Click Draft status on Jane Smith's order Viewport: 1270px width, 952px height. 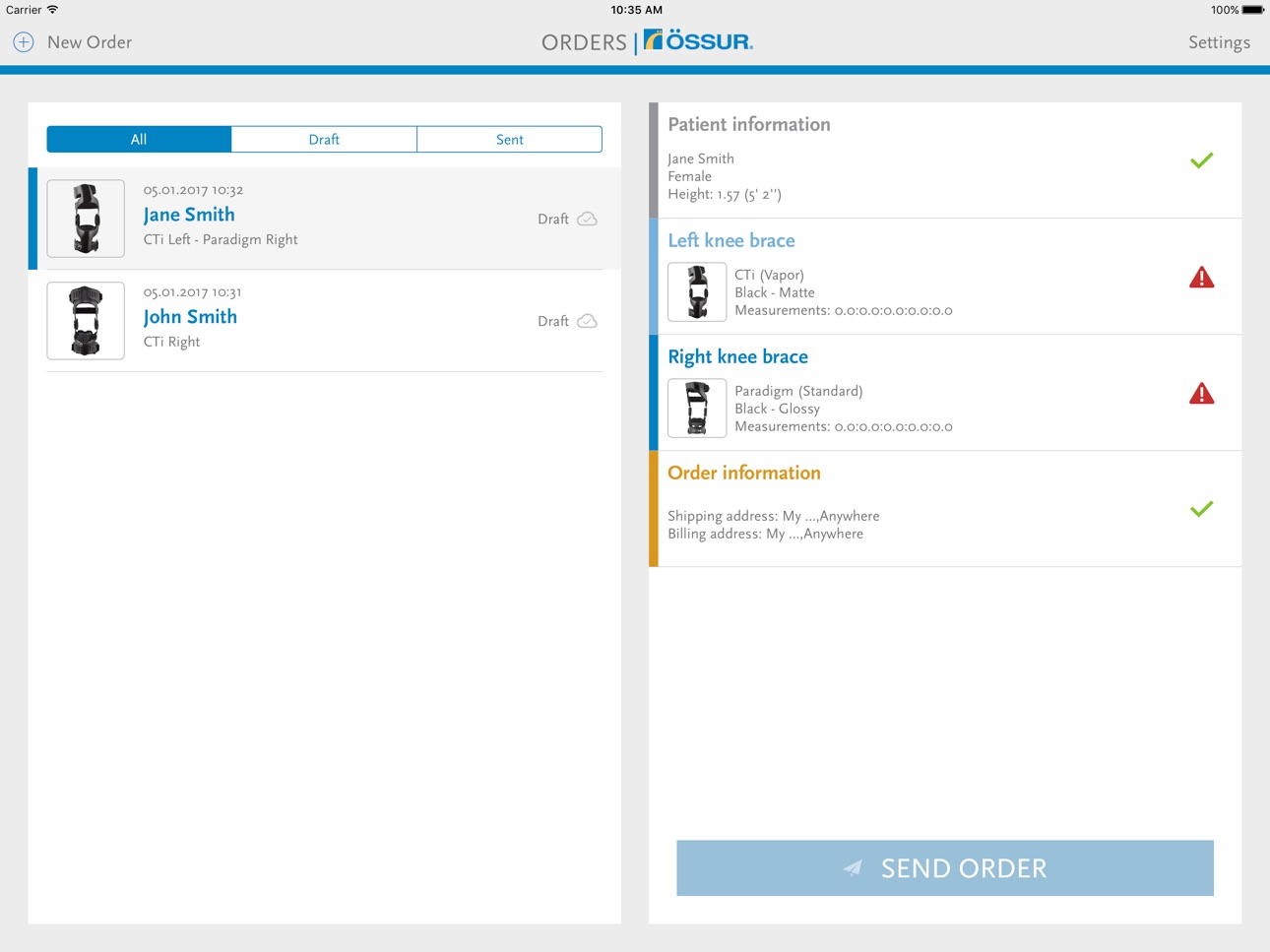pos(553,219)
